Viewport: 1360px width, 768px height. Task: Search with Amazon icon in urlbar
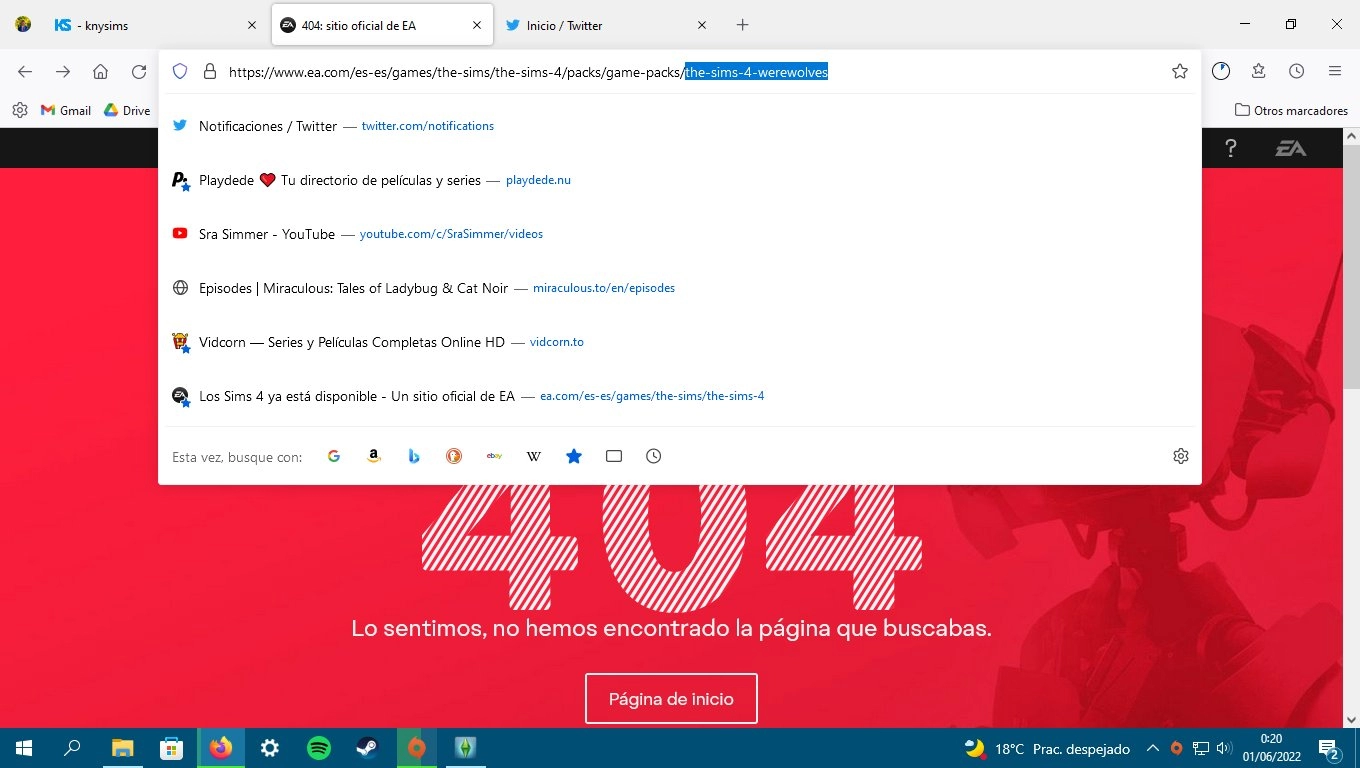[374, 456]
